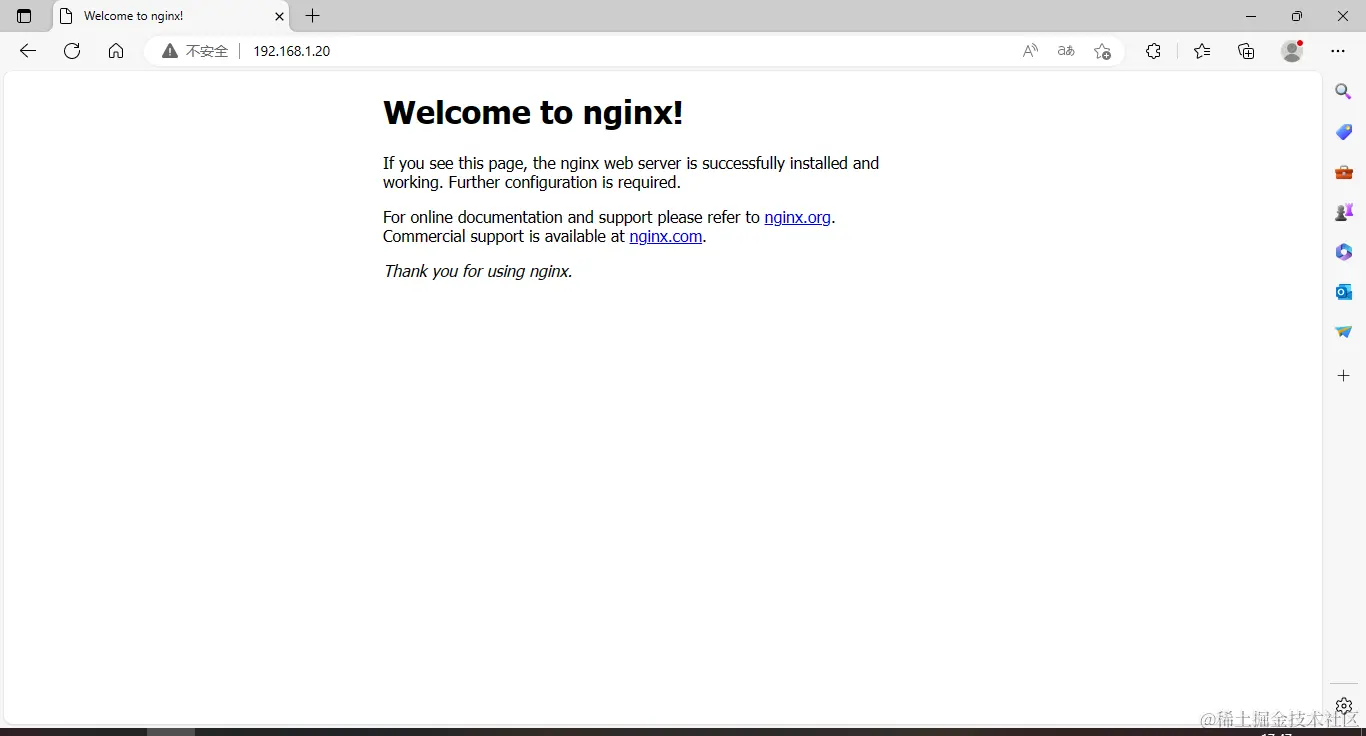Open the Extensions menu
The width and height of the screenshot is (1366, 736).
[1153, 51]
